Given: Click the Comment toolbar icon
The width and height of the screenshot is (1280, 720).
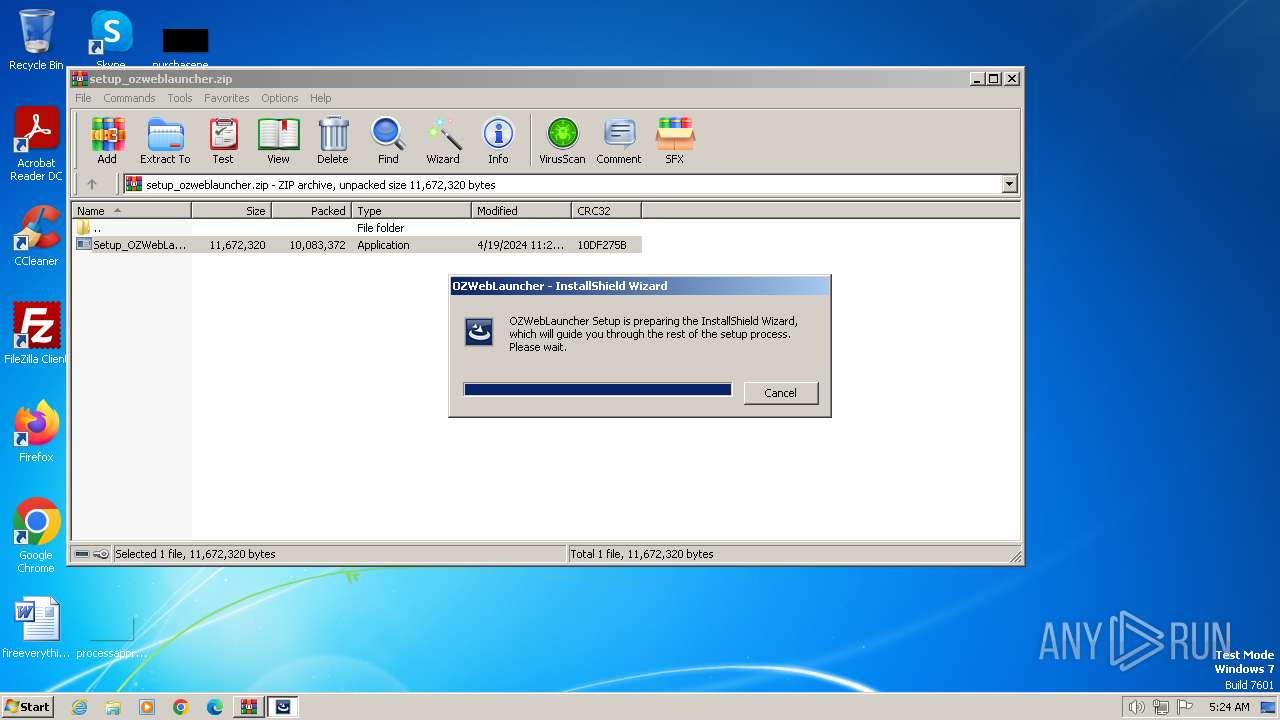Looking at the screenshot, I should (619, 140).
